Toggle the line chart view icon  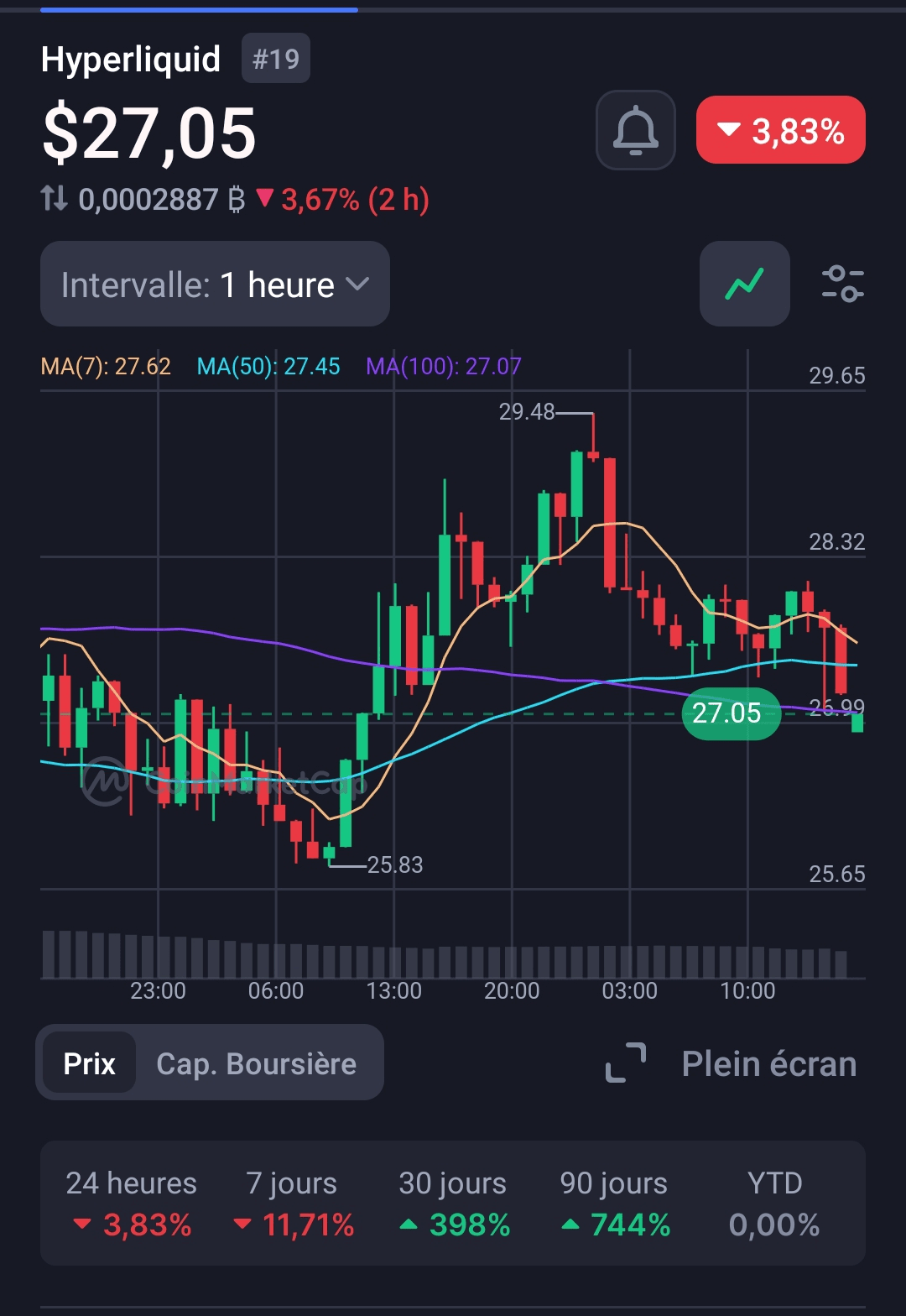(745, 284)
